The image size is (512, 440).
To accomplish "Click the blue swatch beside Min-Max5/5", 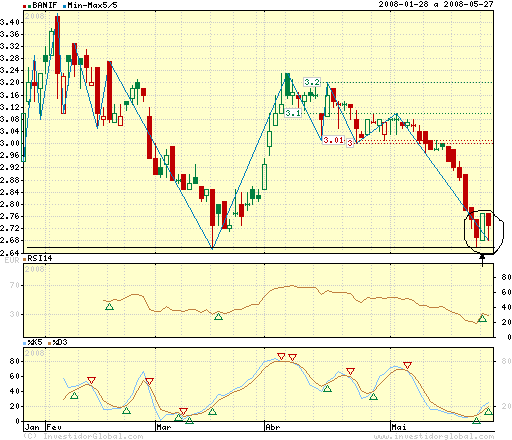I will pyautogui.click(x=65, y=6).
